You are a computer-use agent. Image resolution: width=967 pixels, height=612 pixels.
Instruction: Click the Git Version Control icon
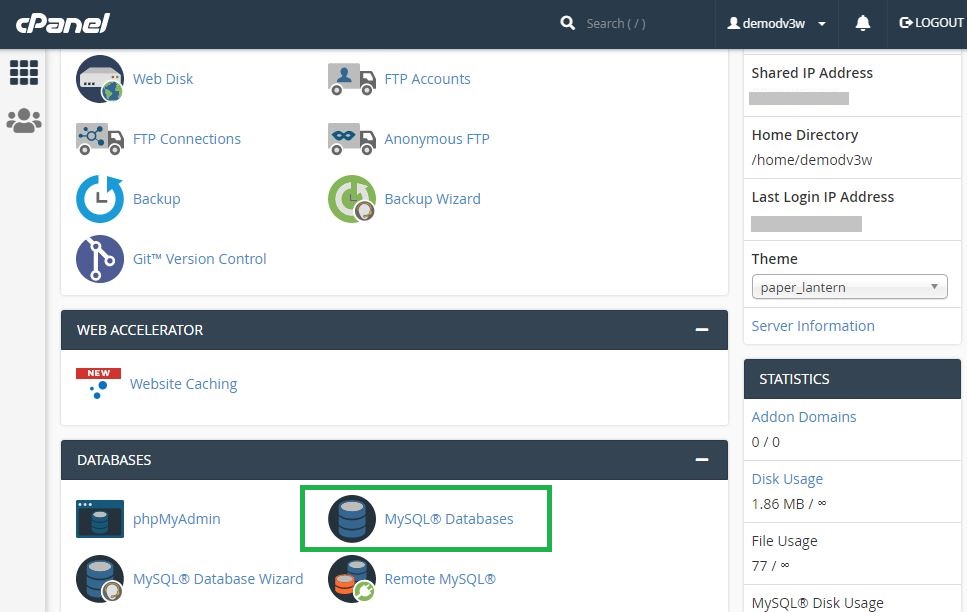point(100,258)
